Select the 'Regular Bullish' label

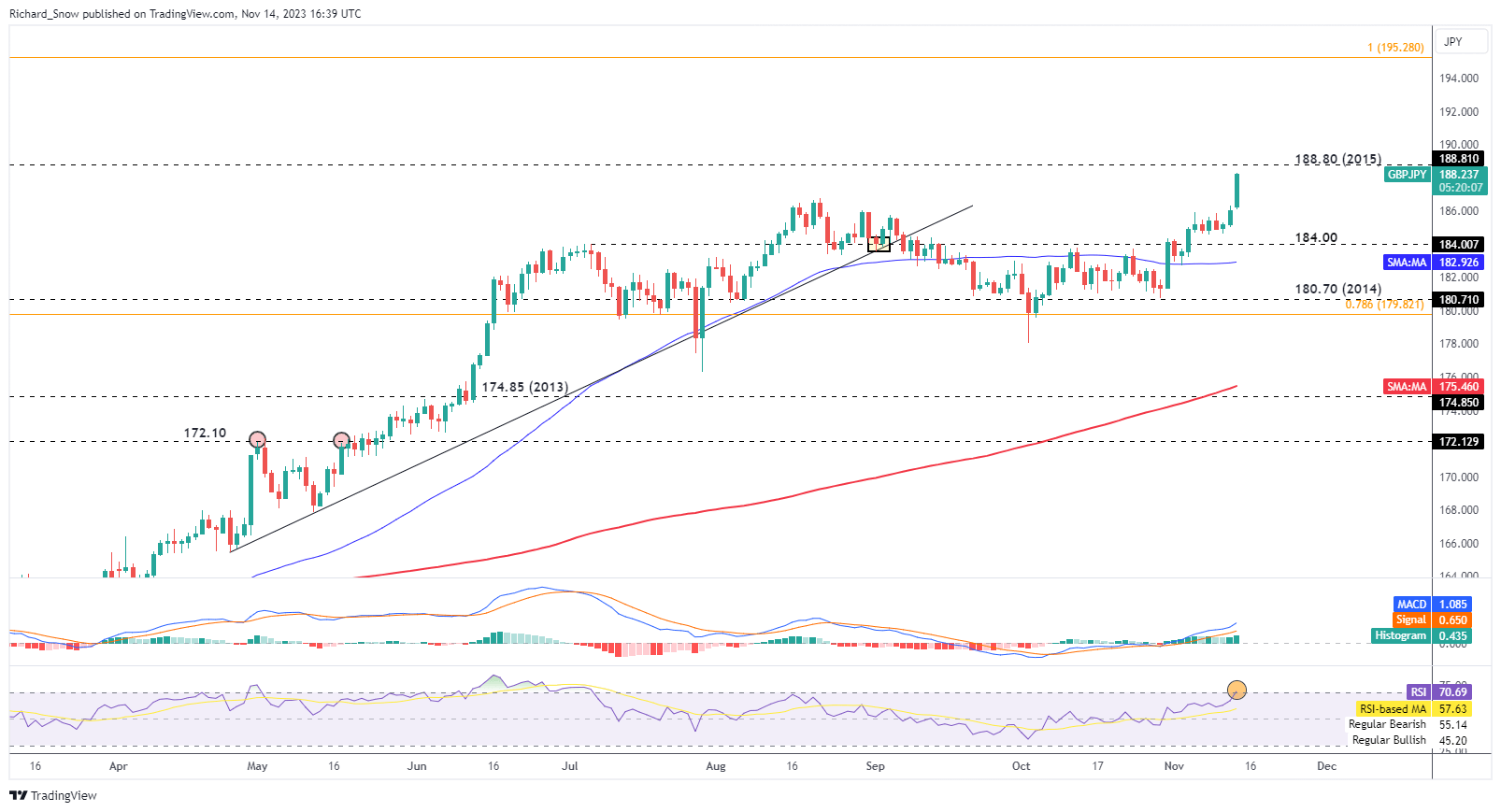click(1389, 740)
